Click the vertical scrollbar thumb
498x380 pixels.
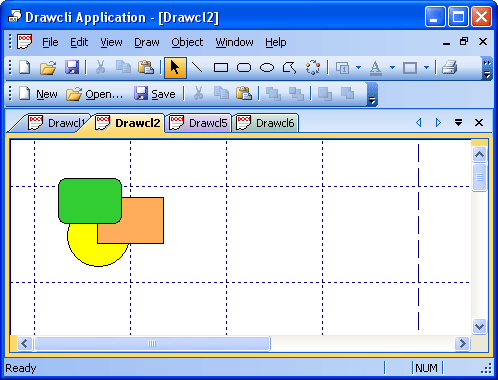(479, 177)
